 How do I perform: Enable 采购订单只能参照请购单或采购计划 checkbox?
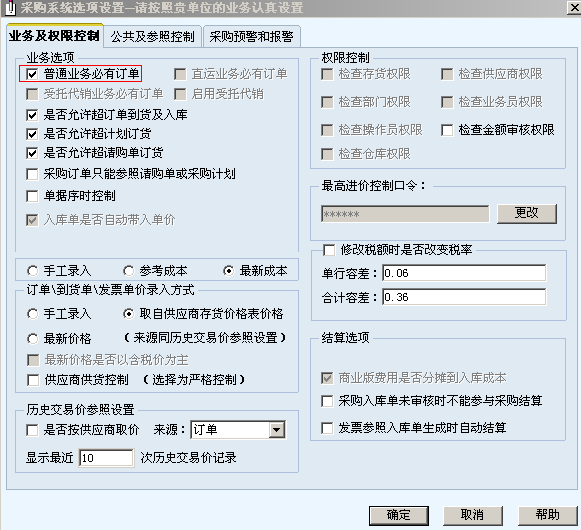coord(32,173)
